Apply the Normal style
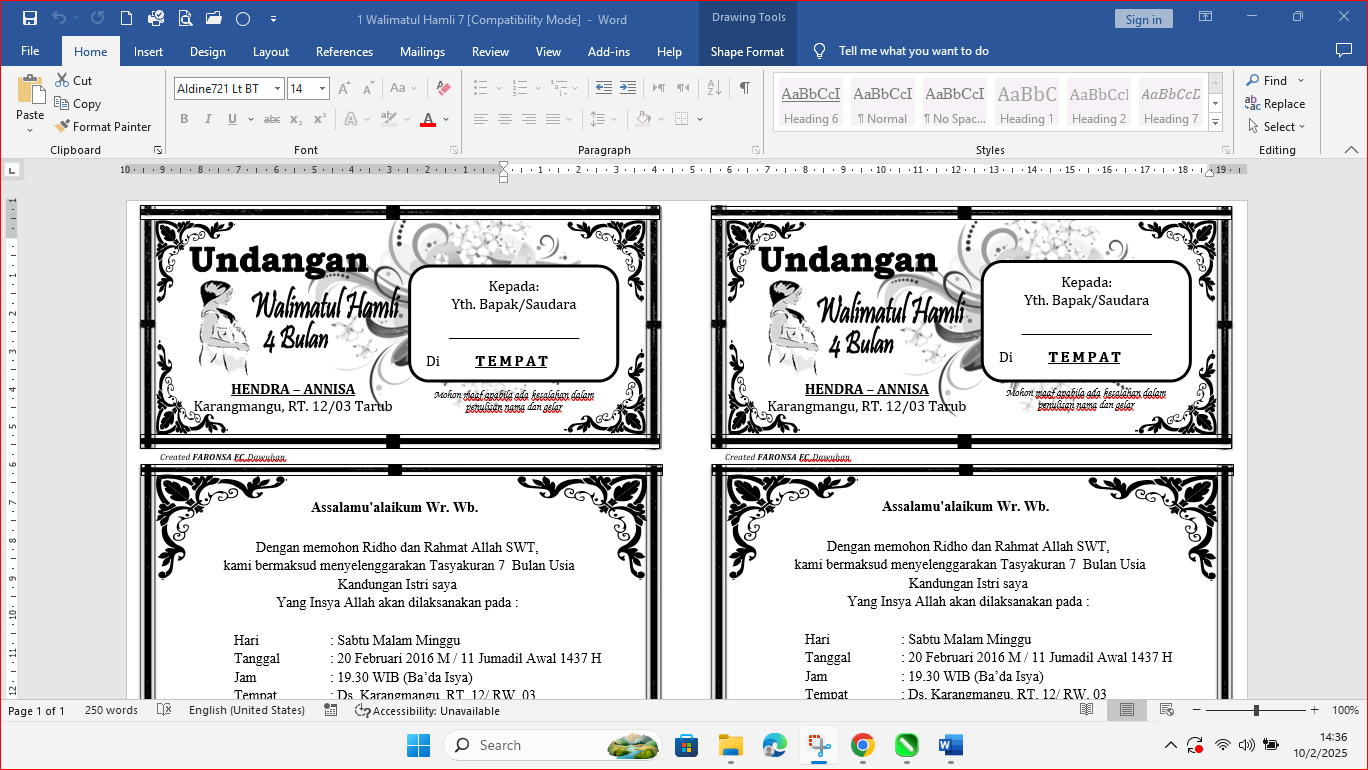Screen dimensions: 1368x770 tap(882, 103)
